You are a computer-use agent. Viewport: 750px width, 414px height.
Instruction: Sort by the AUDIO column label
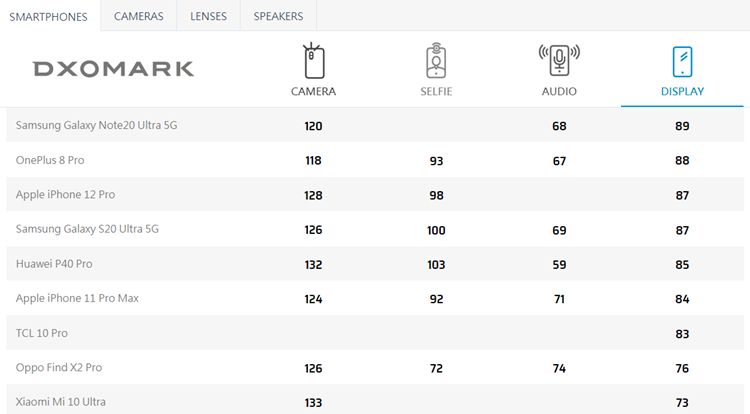tap(559, 91)
